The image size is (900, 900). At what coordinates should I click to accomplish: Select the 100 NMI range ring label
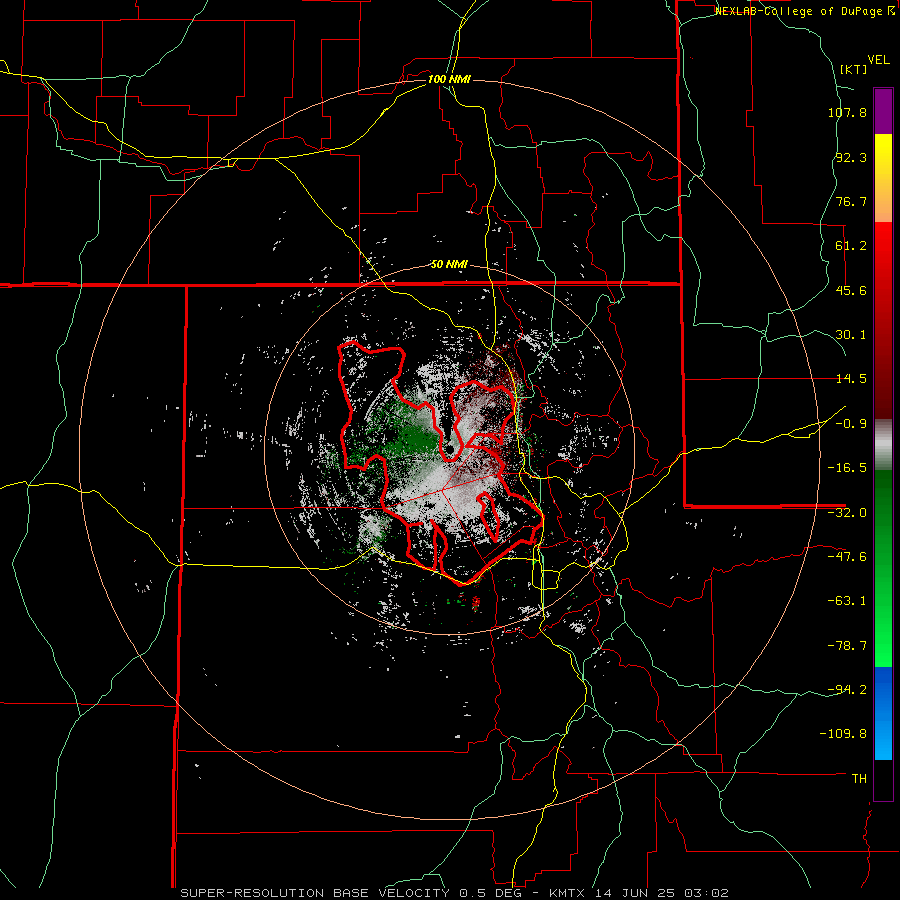pyautogui.click(x=449, y=79)
